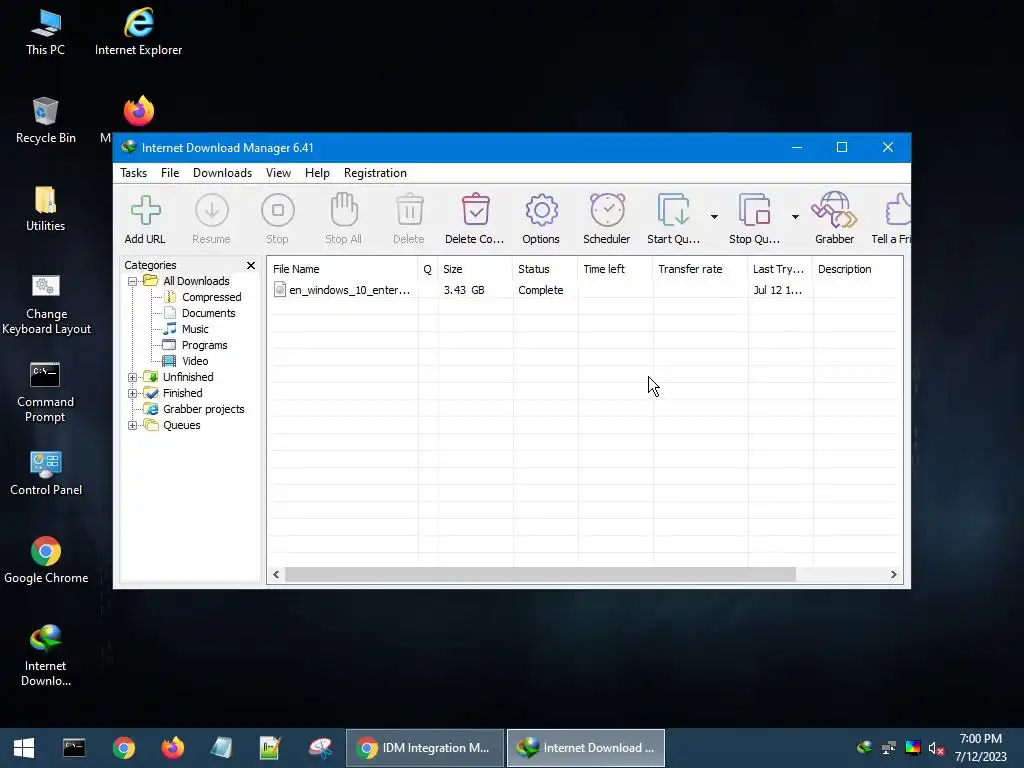Click the 3.43 GB size cell
The image size is (1024, 768).
pos(464,290)
